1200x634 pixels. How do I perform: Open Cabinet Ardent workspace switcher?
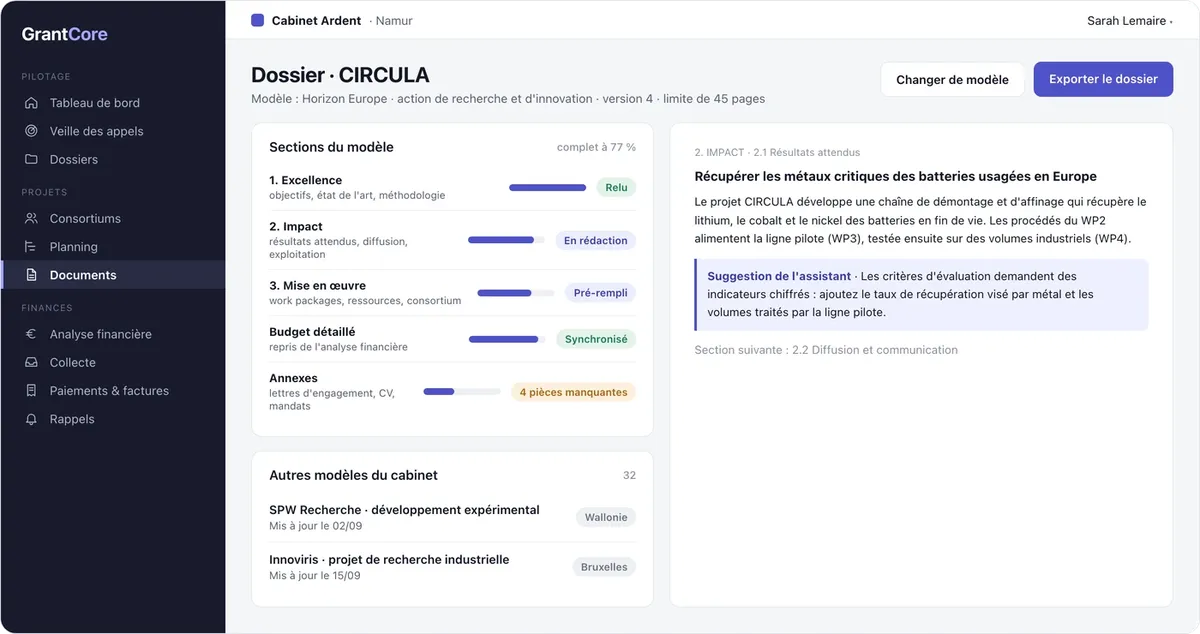(331, 21)
